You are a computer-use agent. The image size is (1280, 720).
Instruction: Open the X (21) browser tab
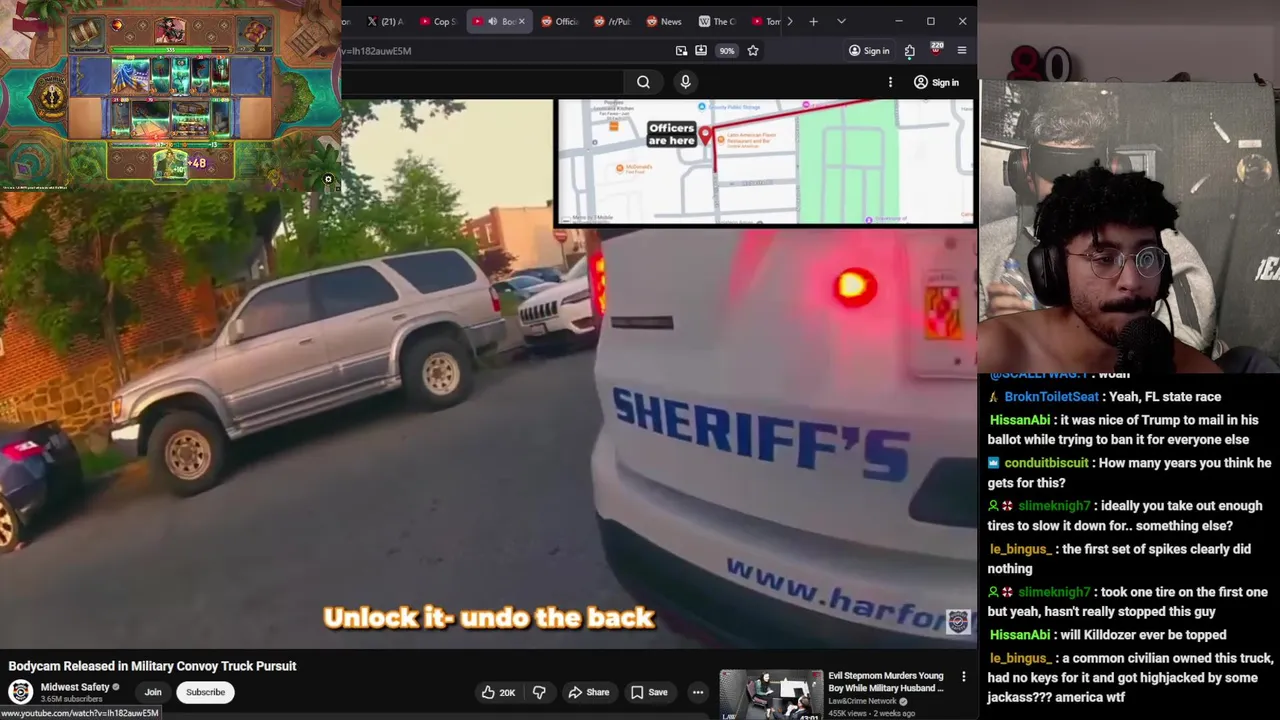tap(385, 21)
